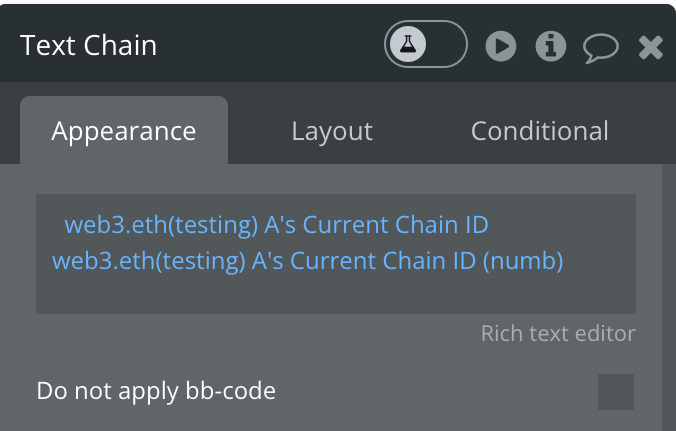Click empty area below expressions in text box
676x431 pixels.
[x=335, y=295]
